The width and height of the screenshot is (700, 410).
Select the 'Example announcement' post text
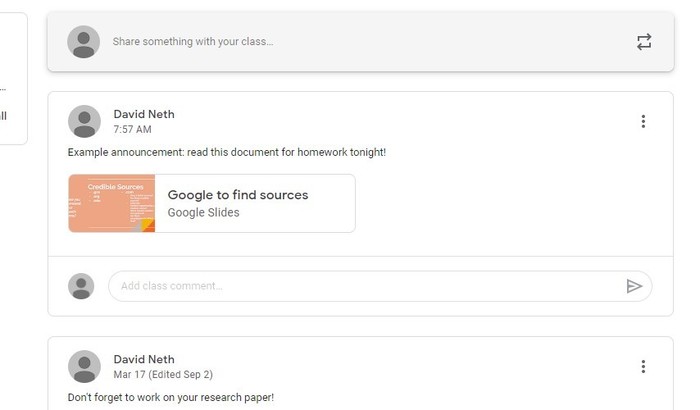pyautogui.click(x=227, y=152)
